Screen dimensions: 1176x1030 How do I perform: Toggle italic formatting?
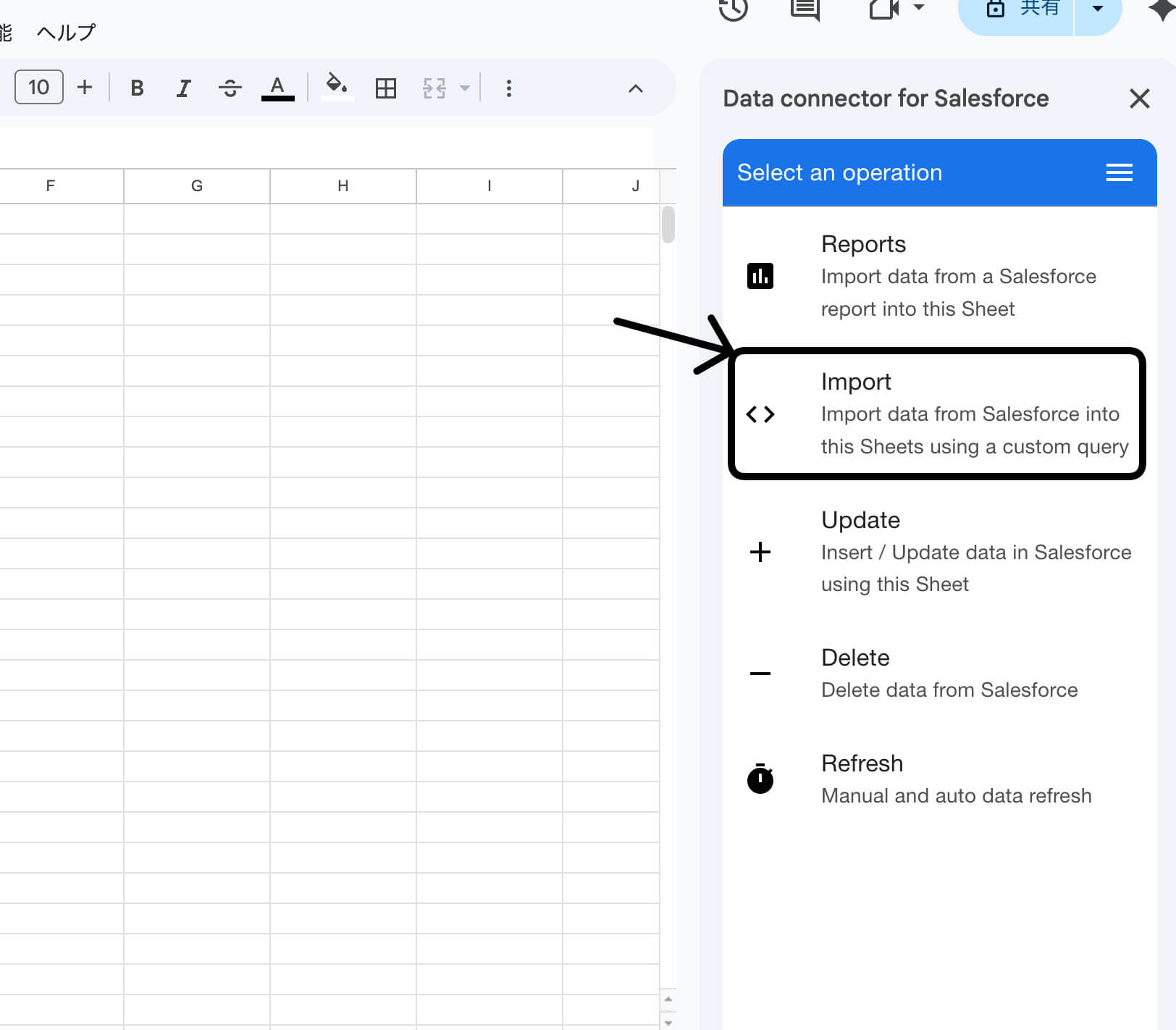click(x=183, y=88)
